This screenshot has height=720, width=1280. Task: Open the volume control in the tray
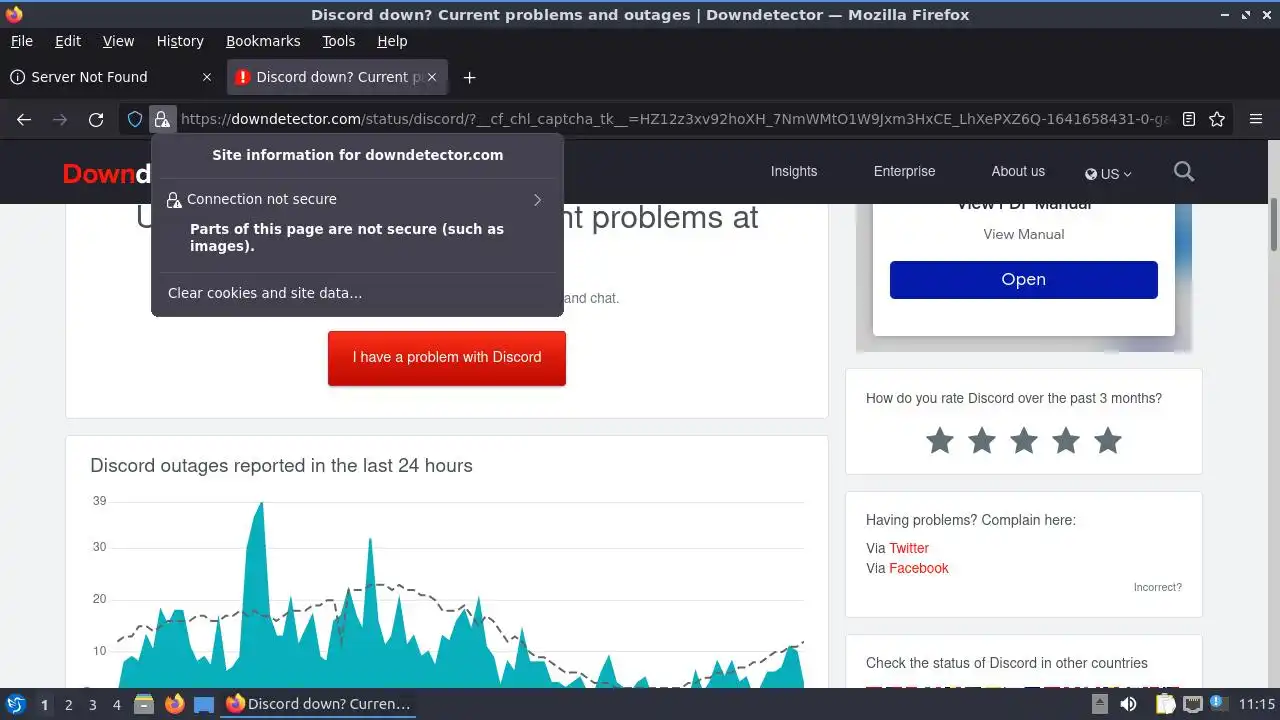click(x=1128, y=704)
